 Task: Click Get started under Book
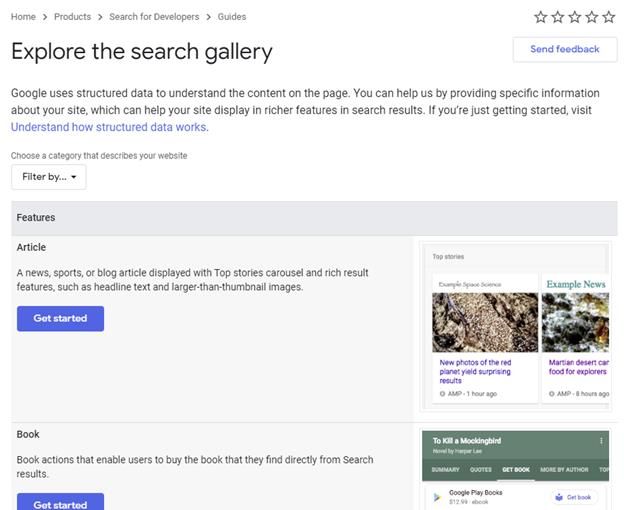tap(60, 502)
